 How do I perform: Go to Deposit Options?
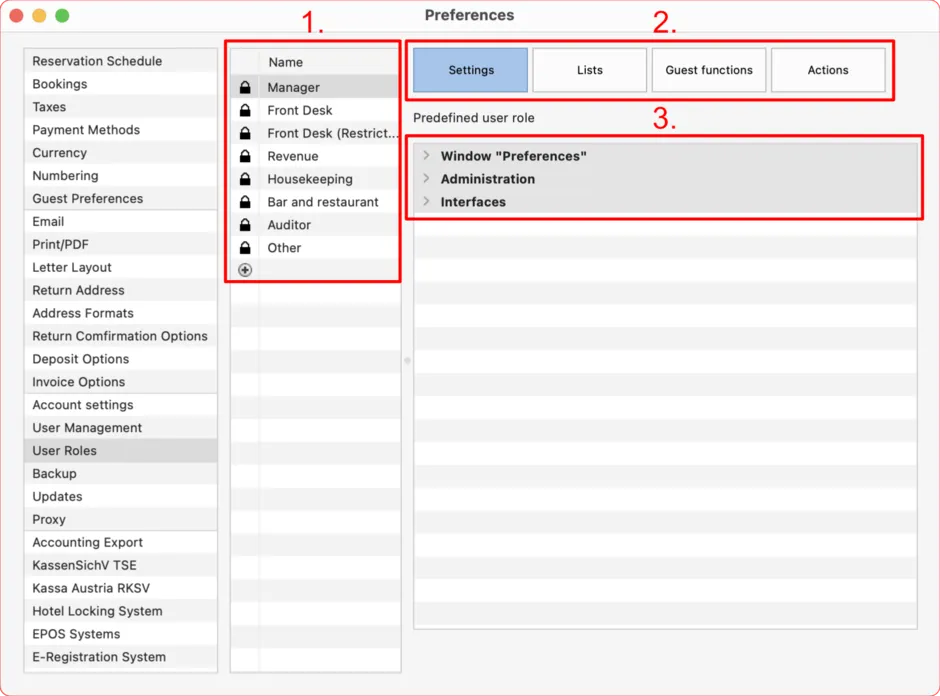pos(120,359)
